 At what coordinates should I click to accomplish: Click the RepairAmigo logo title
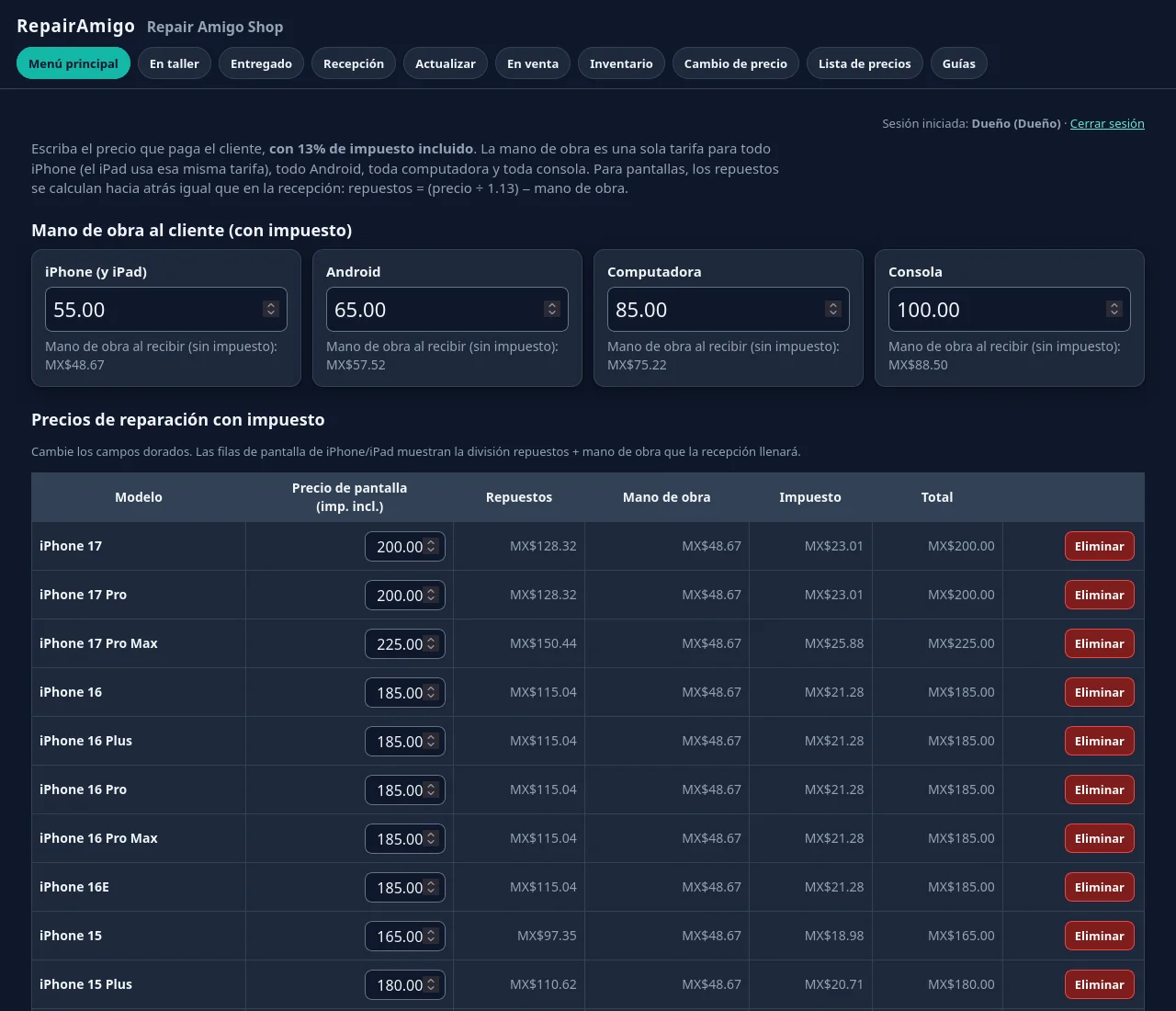click(75, 26)
